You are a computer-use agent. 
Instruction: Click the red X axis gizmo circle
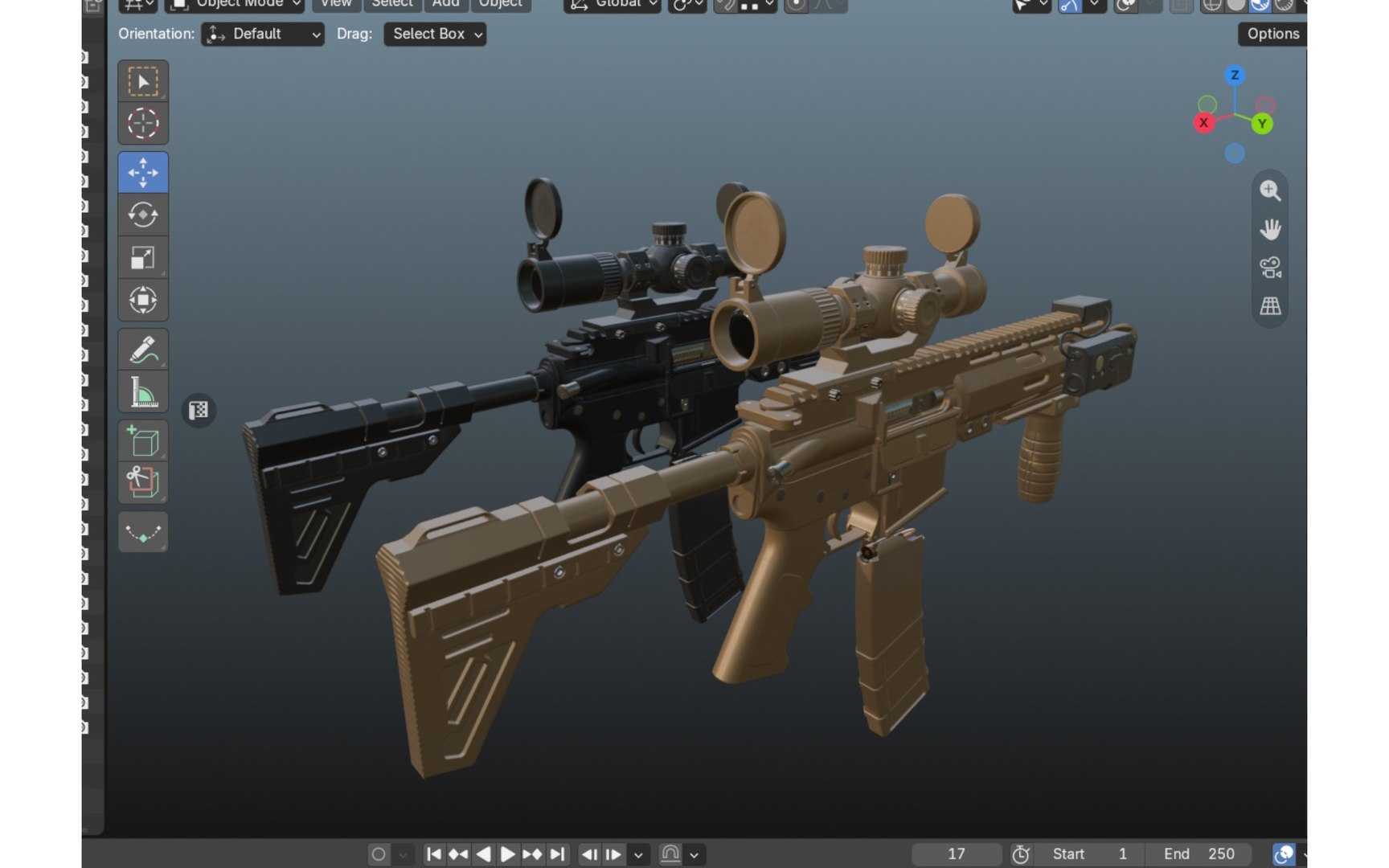tap(1203, 123)
